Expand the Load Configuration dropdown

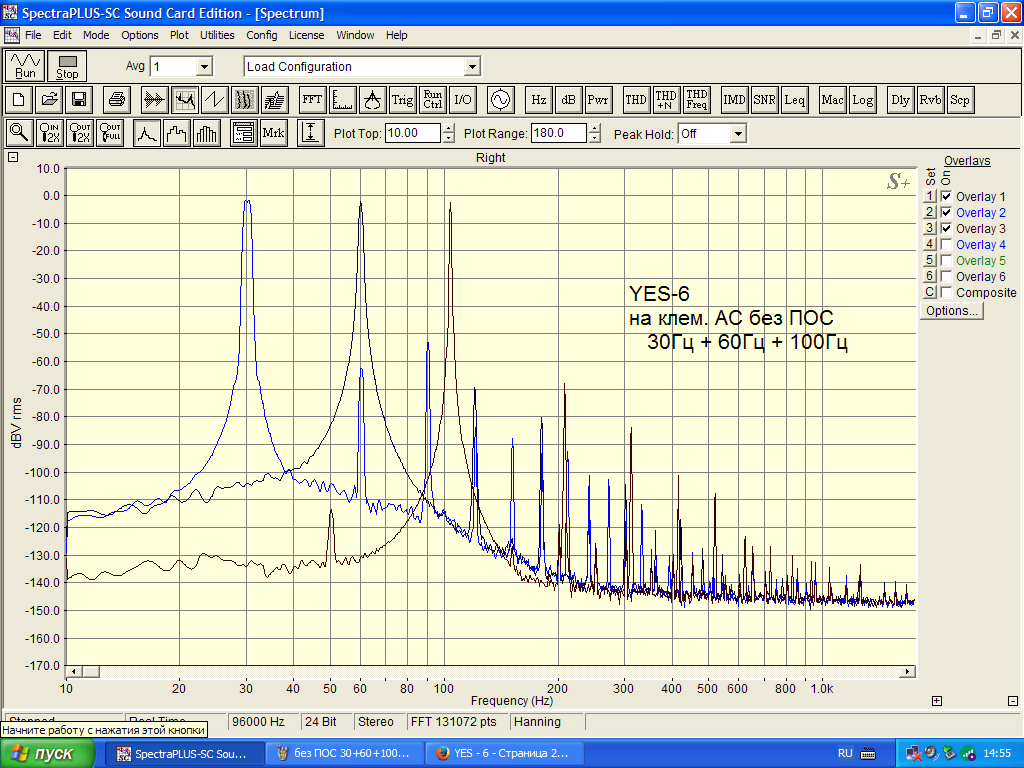coord(472,67)
